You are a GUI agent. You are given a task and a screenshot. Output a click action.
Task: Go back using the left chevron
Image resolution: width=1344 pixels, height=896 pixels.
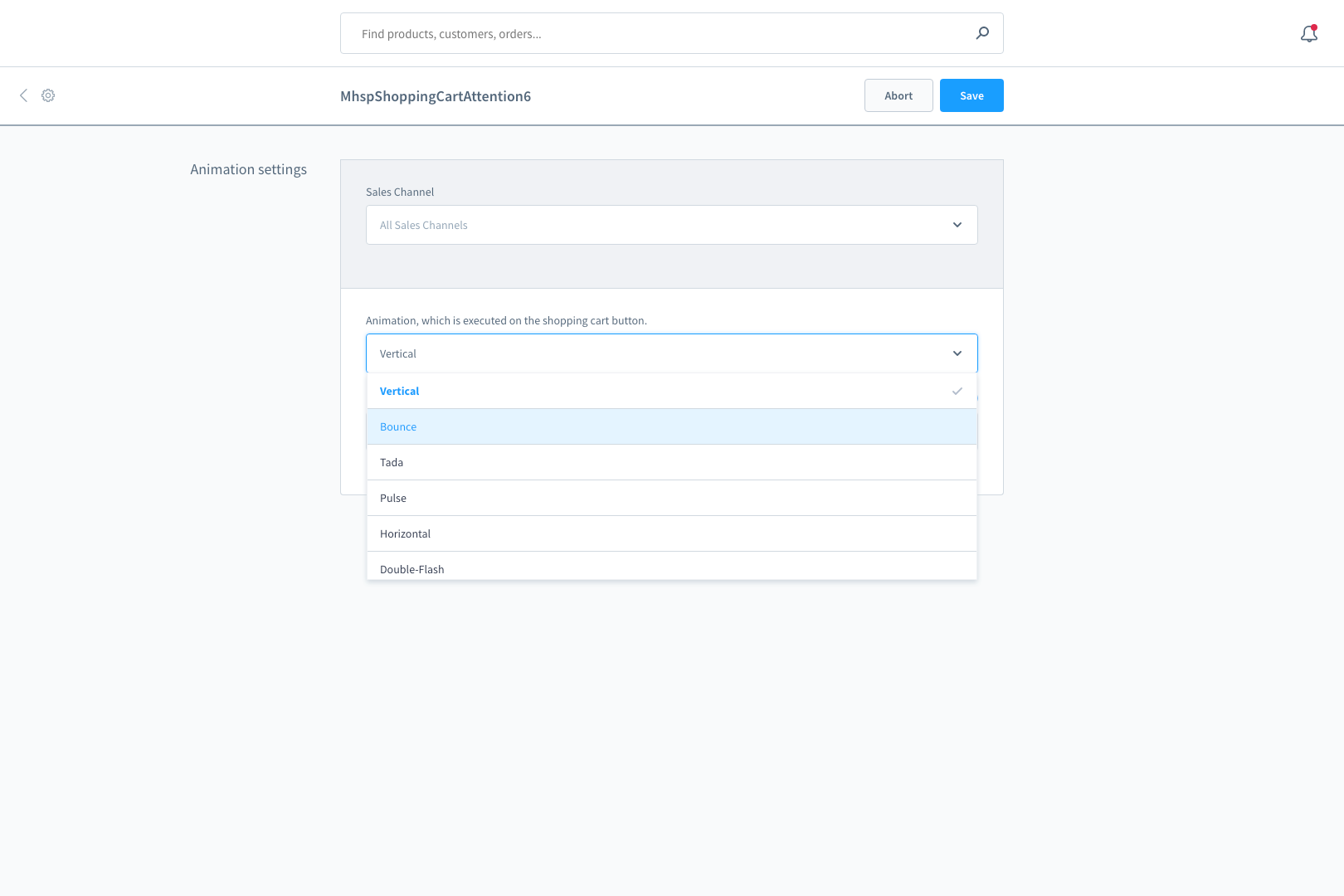point(24,95)
